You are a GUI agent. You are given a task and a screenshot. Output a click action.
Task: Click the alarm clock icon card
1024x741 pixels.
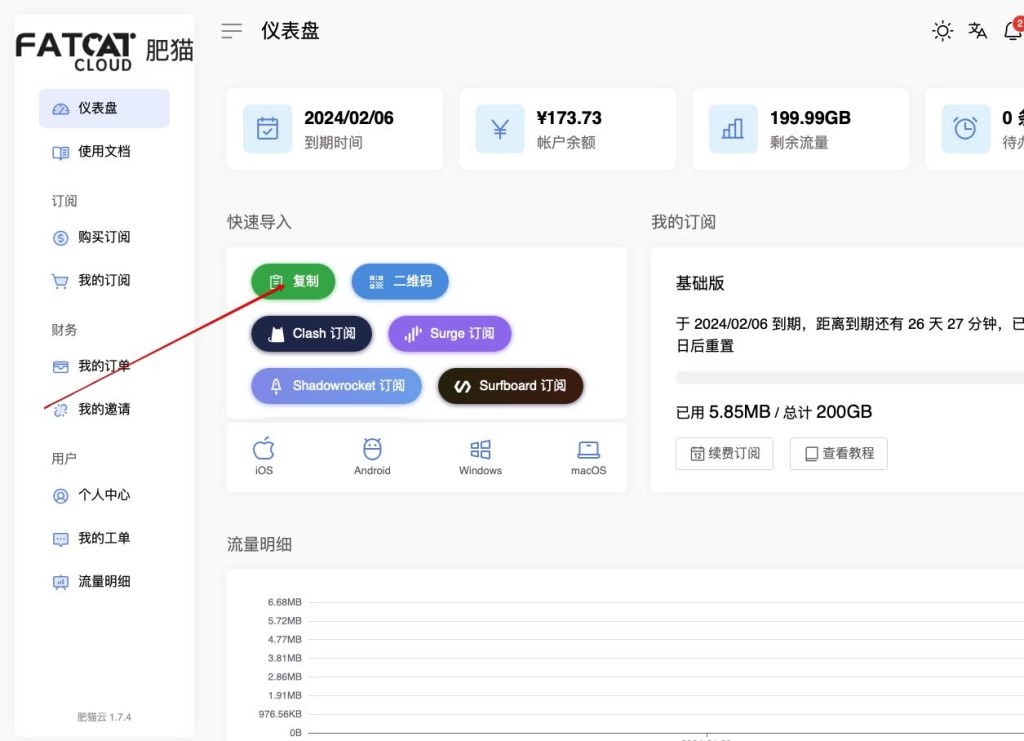click(x=965, y=129)
